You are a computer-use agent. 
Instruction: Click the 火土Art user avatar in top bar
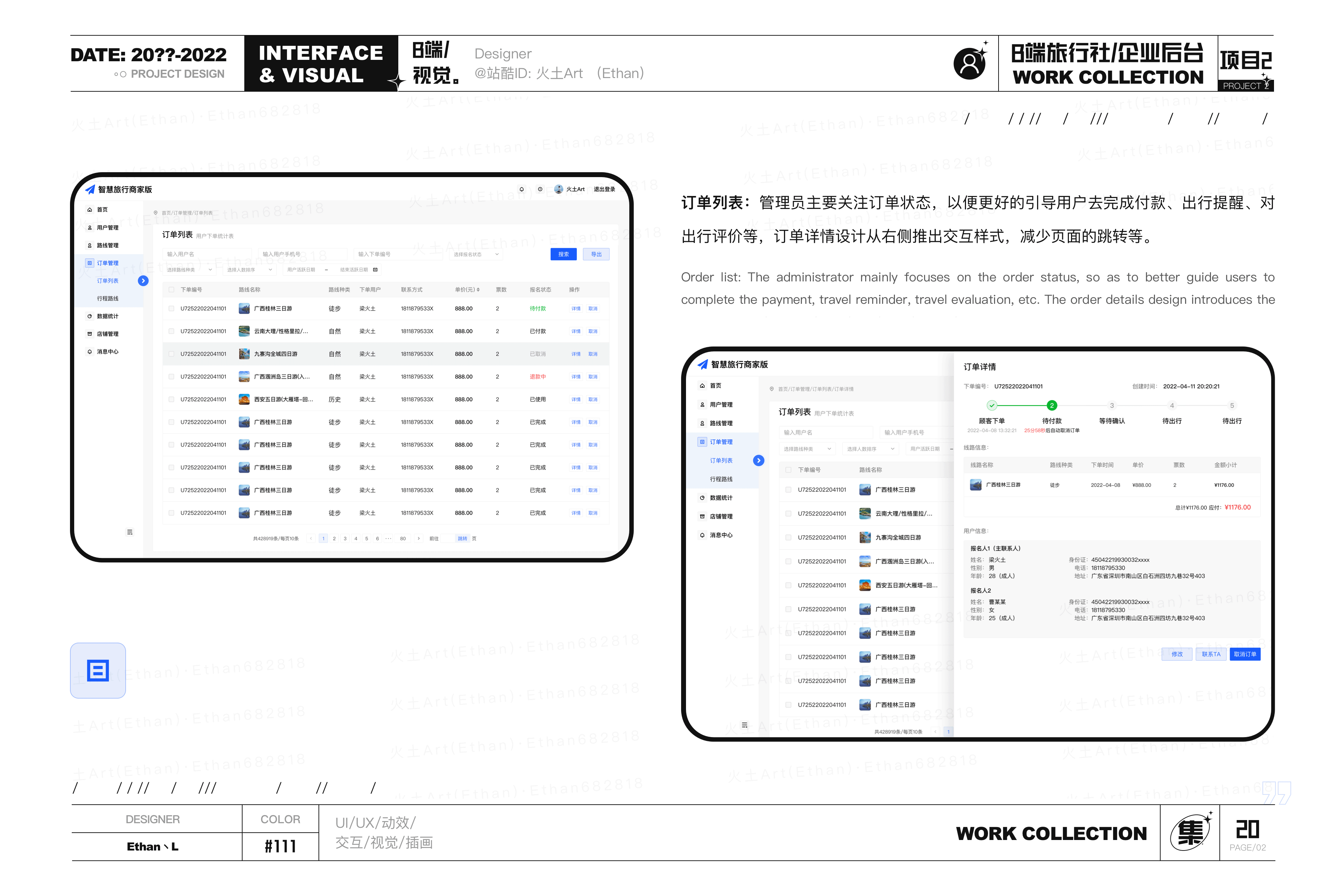click(x=558, y=189)
